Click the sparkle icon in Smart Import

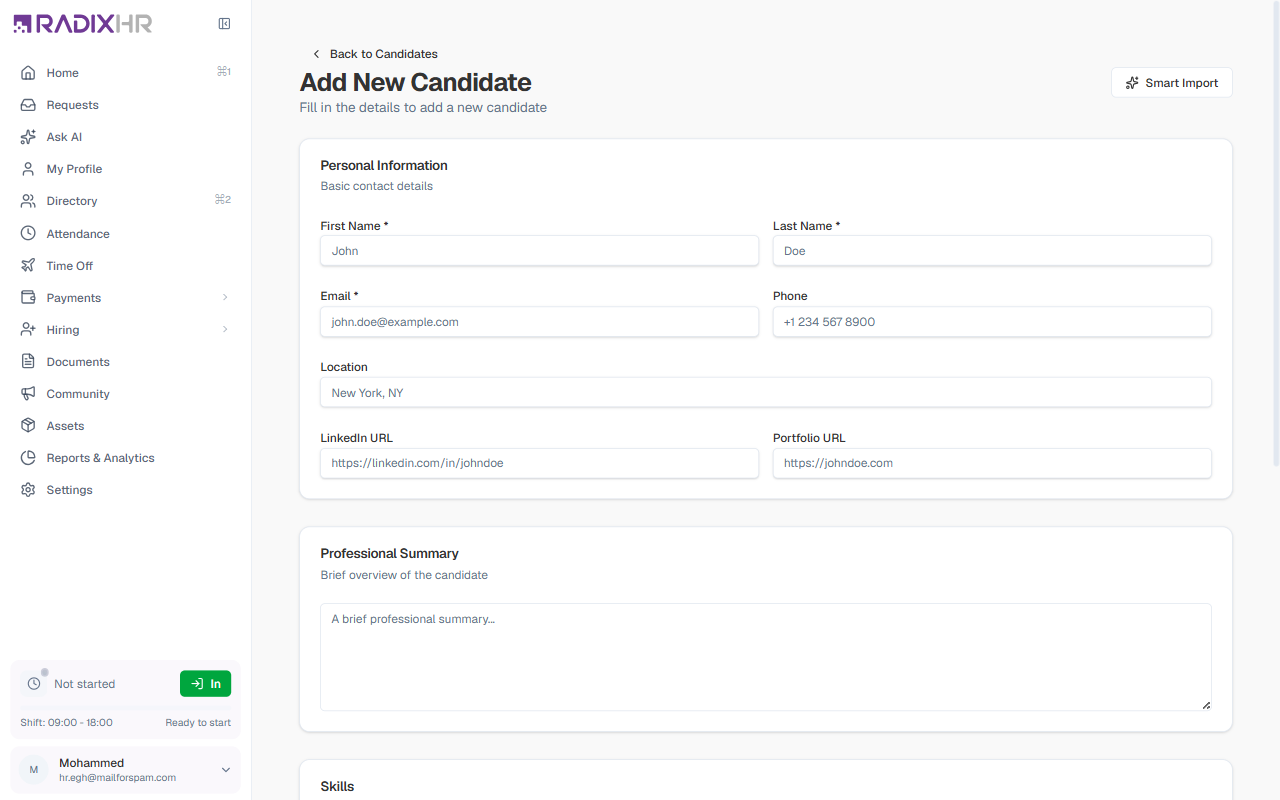click(1132, 83)
